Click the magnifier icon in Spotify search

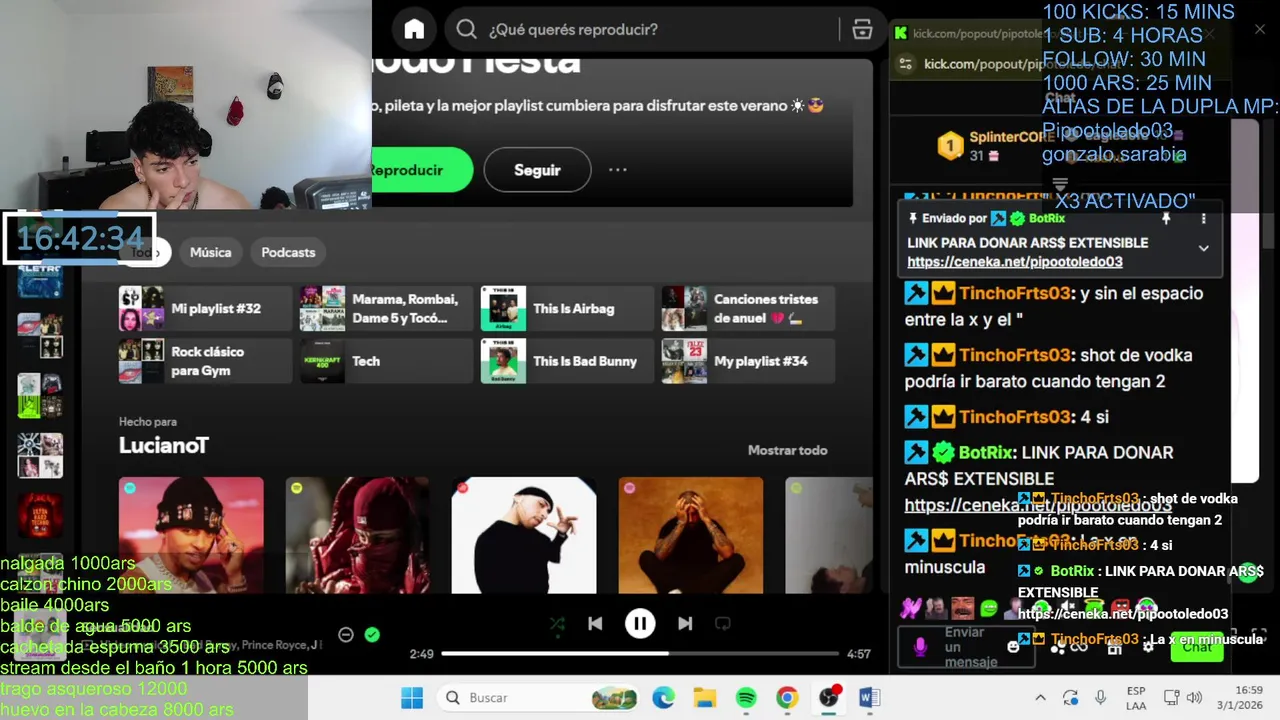pyautogui.click(x=466, y=30)
